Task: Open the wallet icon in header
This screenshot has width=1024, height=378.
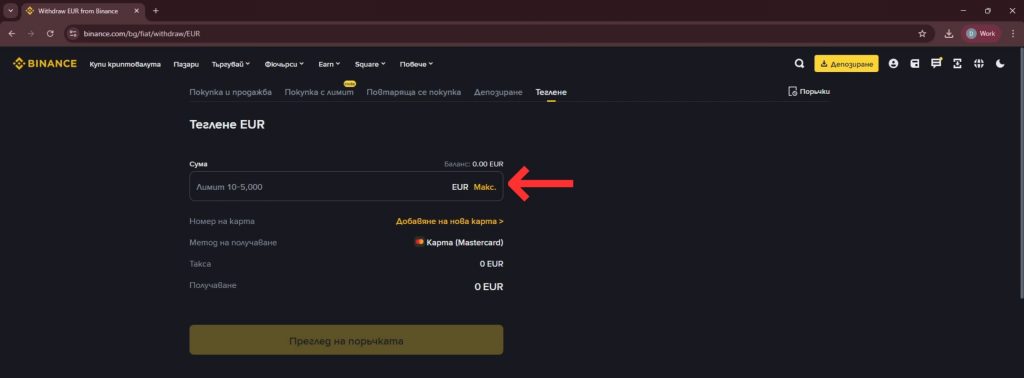Action: 915,64
